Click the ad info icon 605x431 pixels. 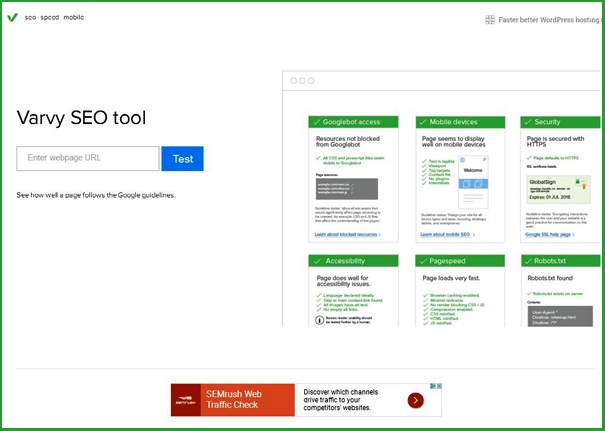[433, 386]
